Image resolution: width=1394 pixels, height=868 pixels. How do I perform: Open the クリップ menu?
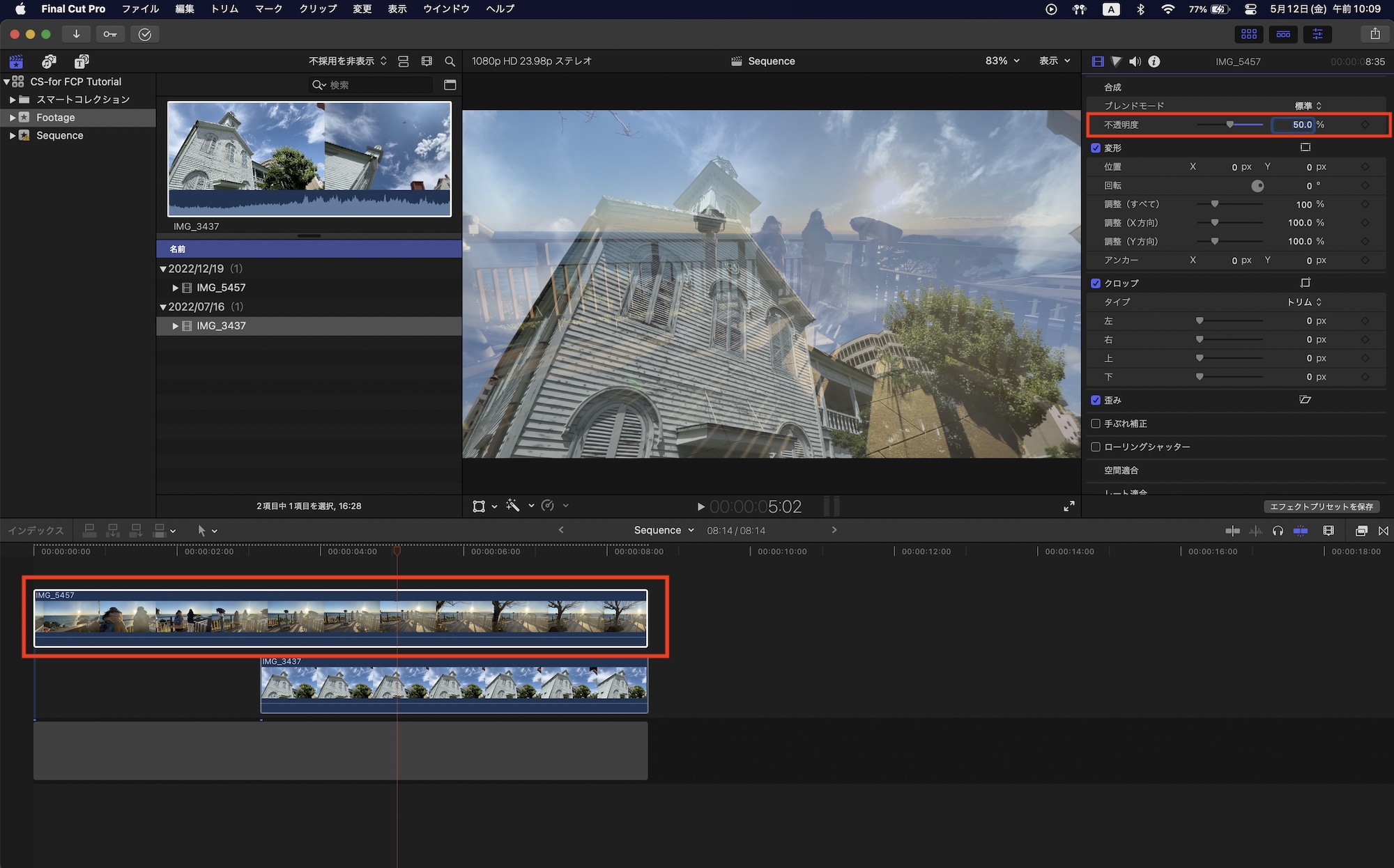(x=318, y=9)
